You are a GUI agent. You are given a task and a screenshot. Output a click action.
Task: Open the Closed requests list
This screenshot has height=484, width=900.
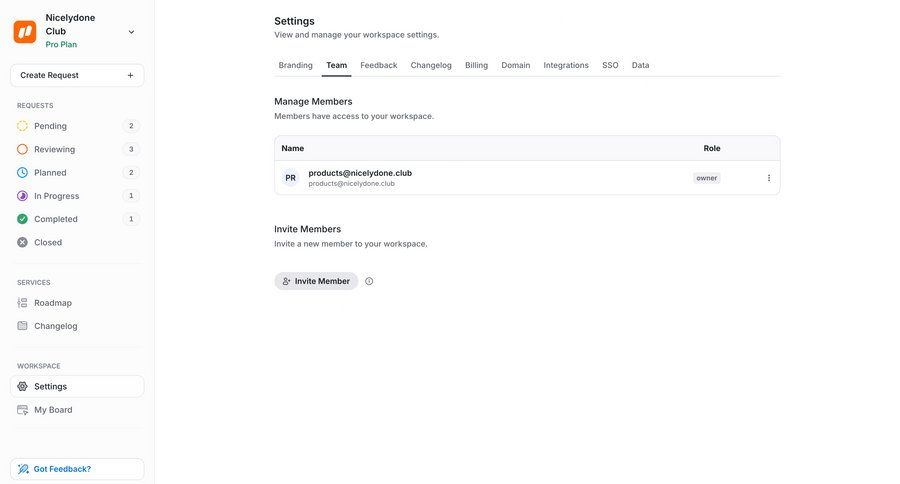(47, 242)
